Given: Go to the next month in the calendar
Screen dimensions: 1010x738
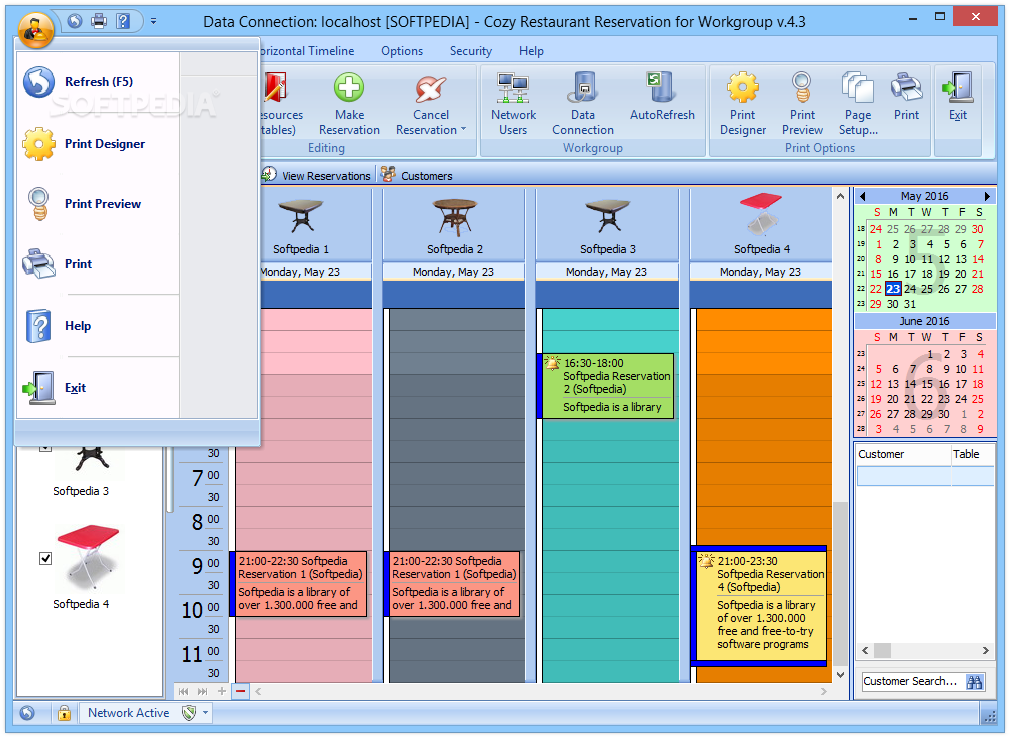Looking at the screenshot, I should (x=986, y=196).
